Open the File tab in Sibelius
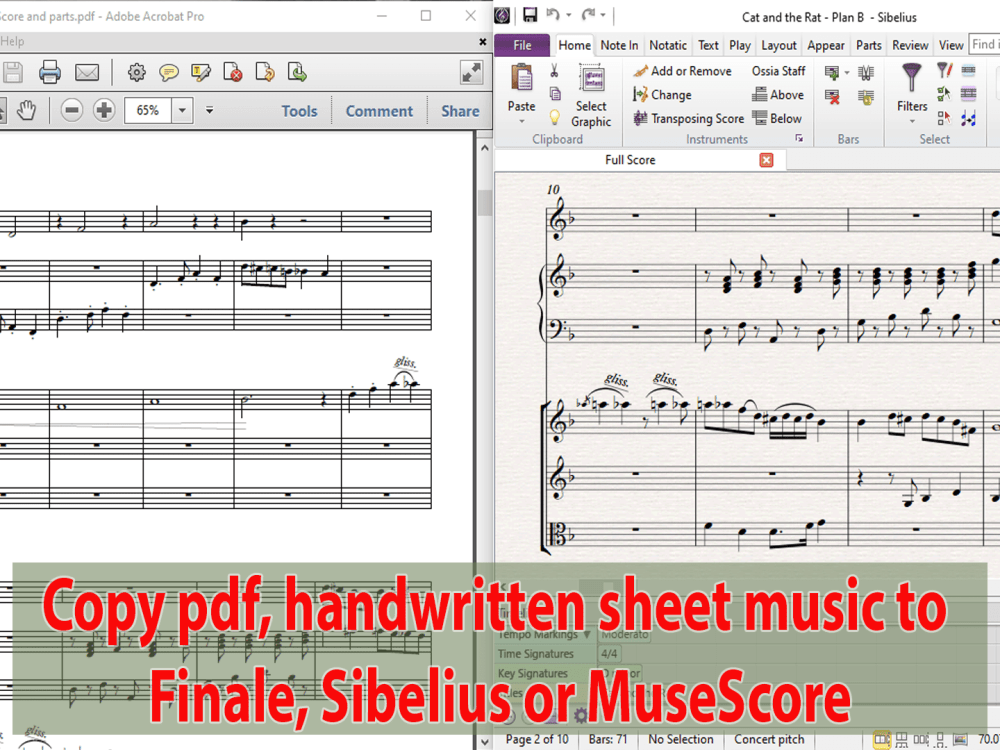The height and width of the screenshot is (750, 1000). pyautogui.click(x=522, y=45)
